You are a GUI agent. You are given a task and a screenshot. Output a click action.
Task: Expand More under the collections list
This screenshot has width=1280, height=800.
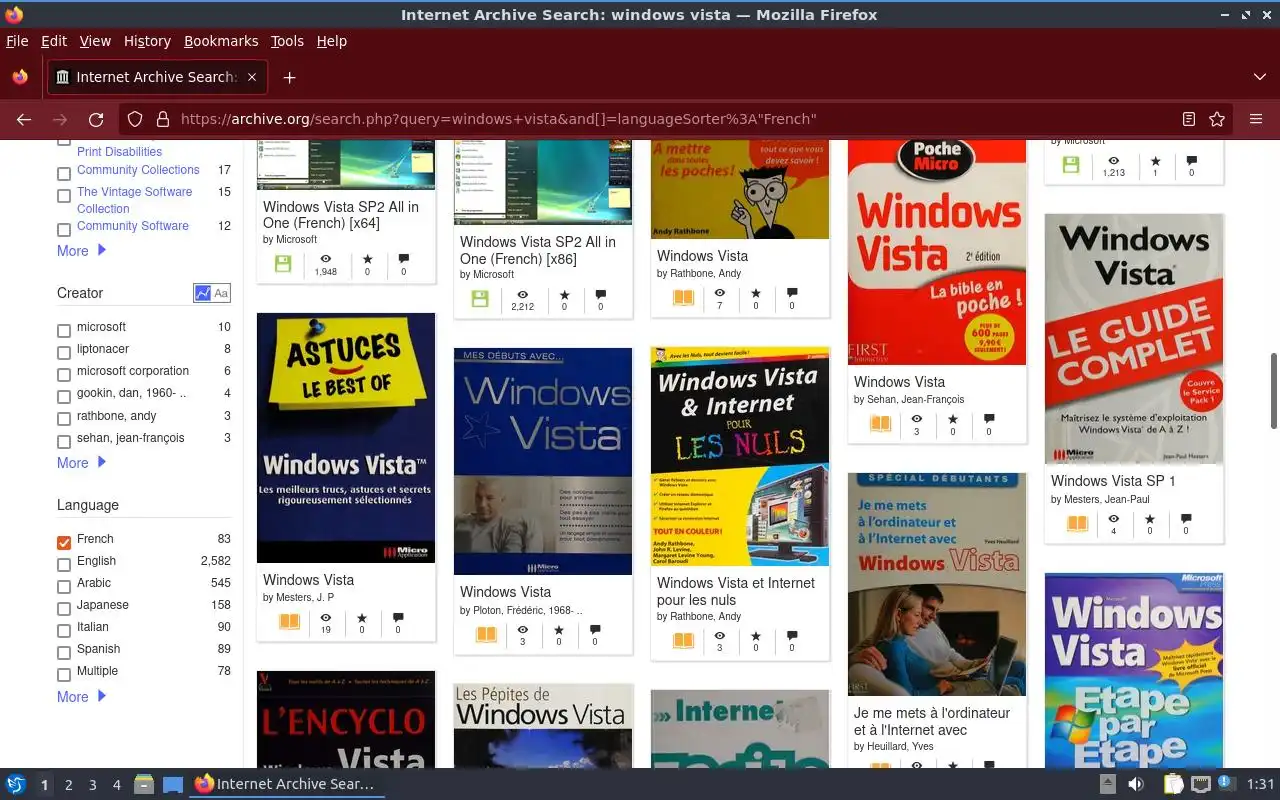tap(81, 251)
